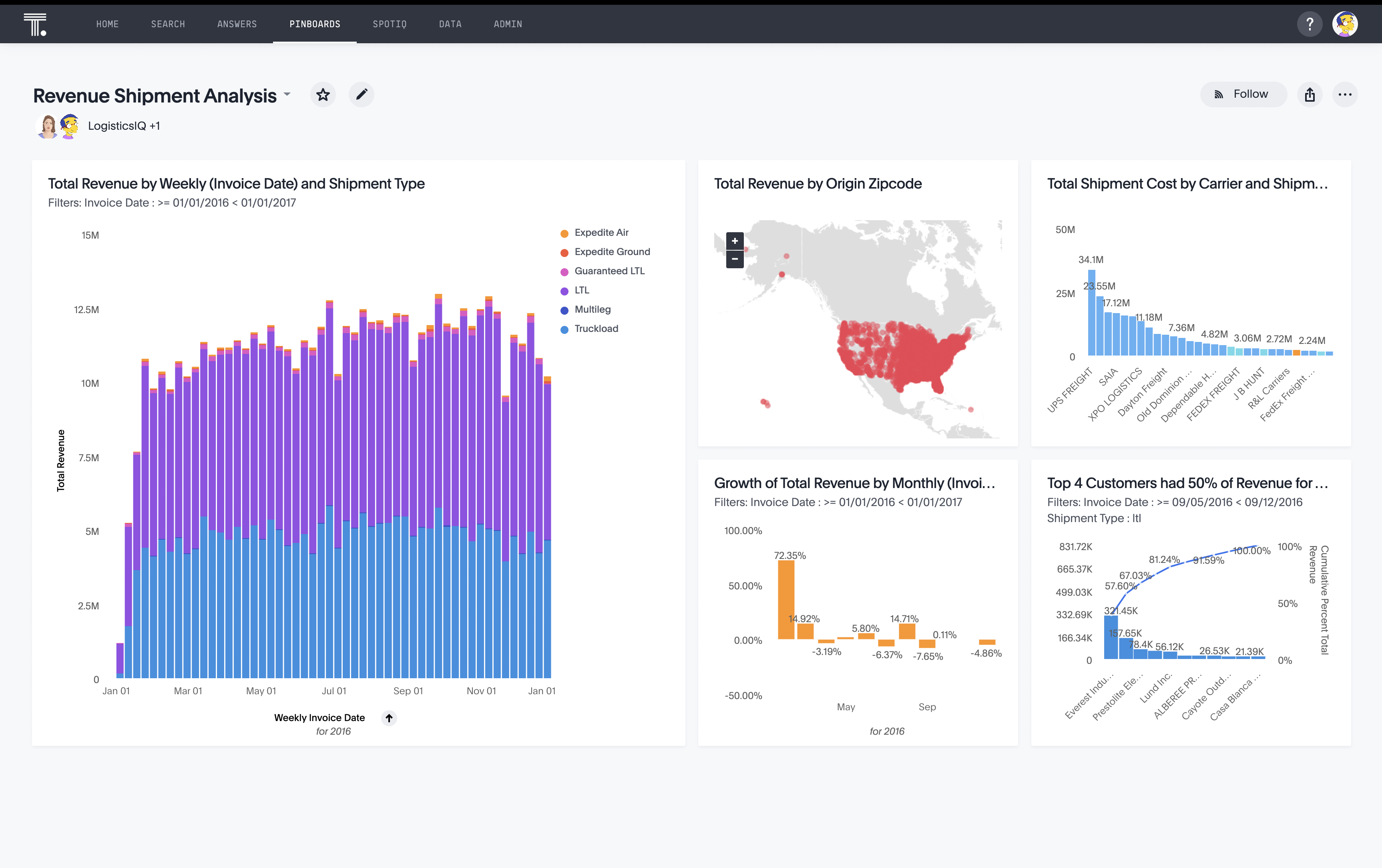Open the user profile avatar menu

point(1345,24)
